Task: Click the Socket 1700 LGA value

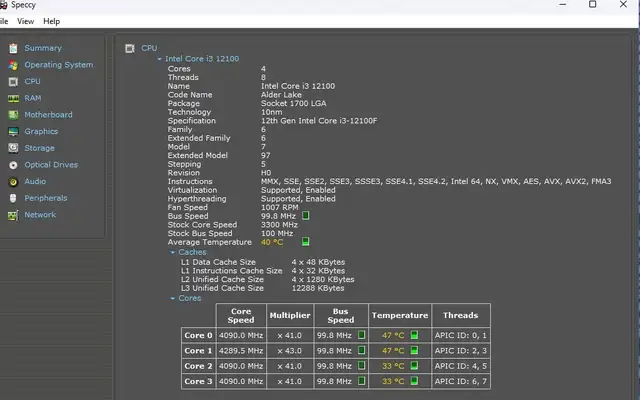Action: pyautogui.click(x=293, y=104)
